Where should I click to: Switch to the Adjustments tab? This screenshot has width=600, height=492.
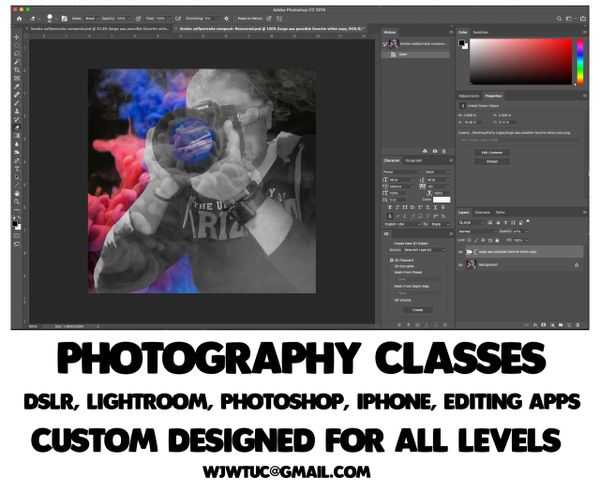[x=469, y=96]
